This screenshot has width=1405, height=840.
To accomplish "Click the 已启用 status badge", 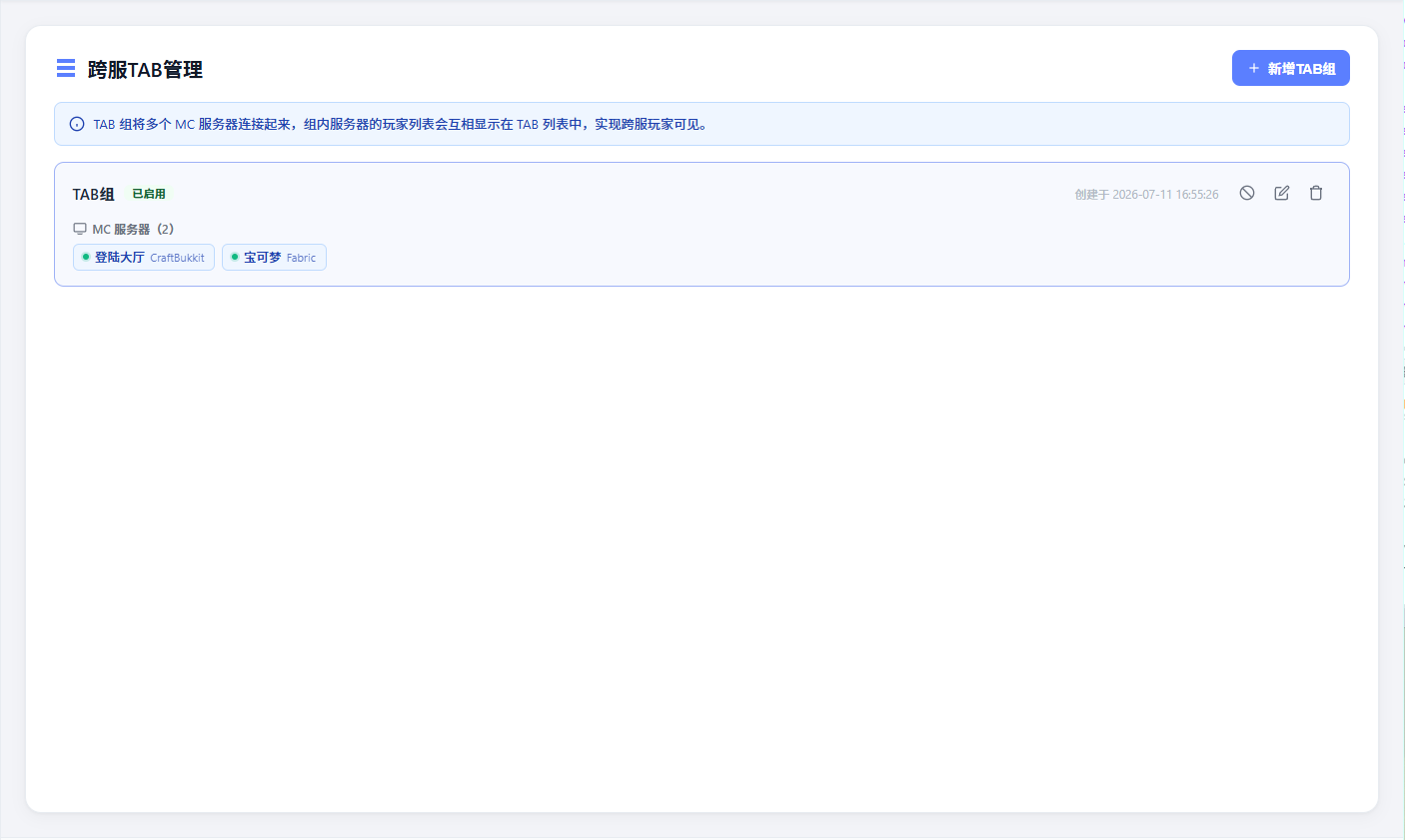I will coord(149,194).
